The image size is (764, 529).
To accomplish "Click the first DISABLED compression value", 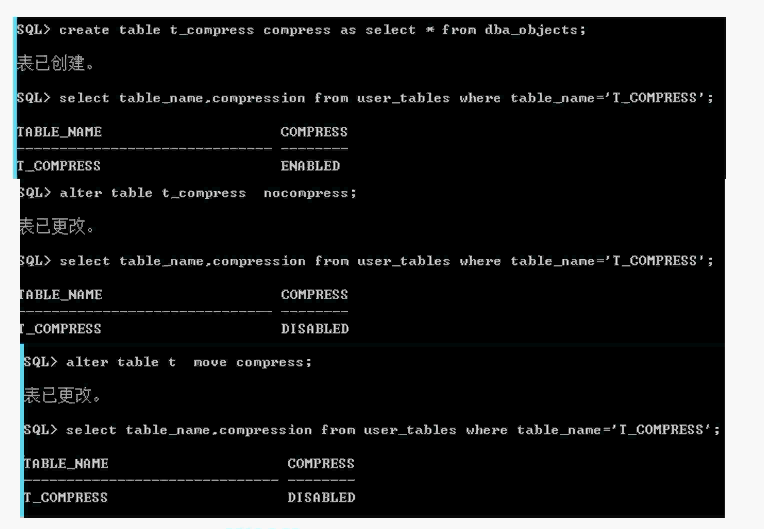I will click(x=315, y=329).
